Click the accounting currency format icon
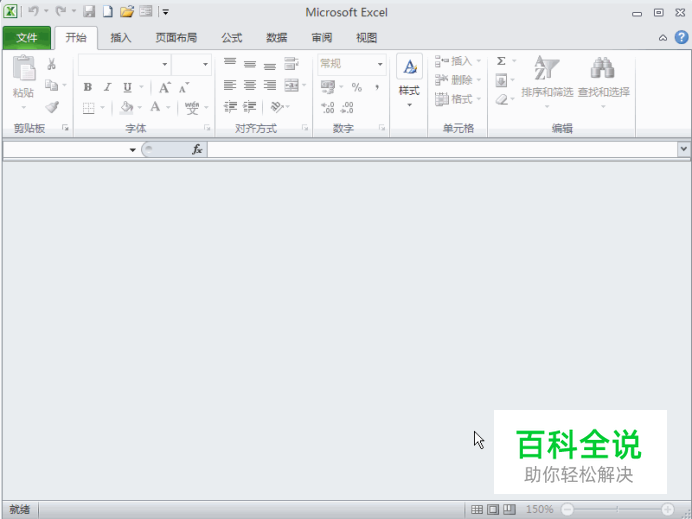This screenshot has height=519, width=692. tap(328, 87)
